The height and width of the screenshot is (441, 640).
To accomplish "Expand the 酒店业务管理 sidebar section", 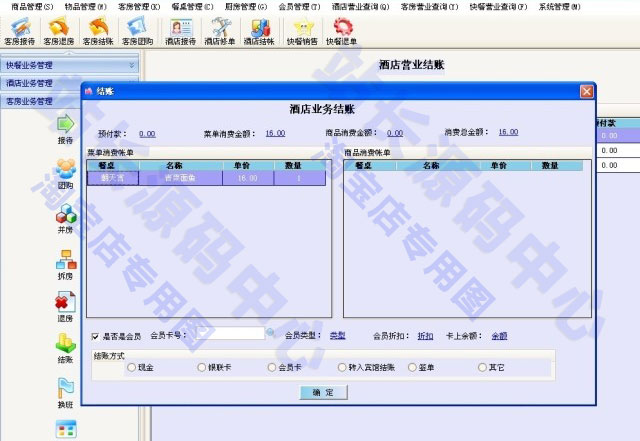I will 40,83.
